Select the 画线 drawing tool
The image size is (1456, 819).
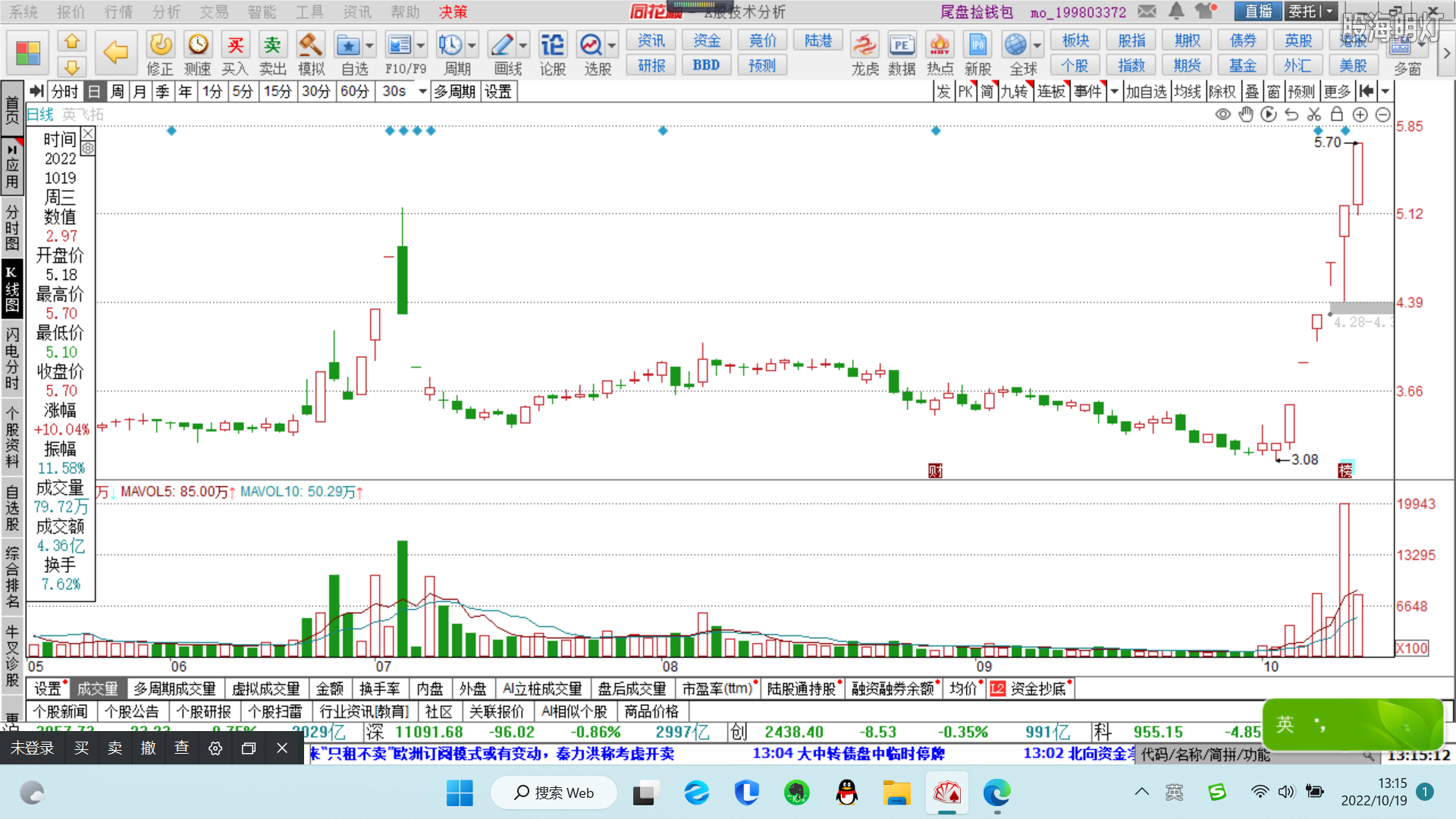coord(502,53)
